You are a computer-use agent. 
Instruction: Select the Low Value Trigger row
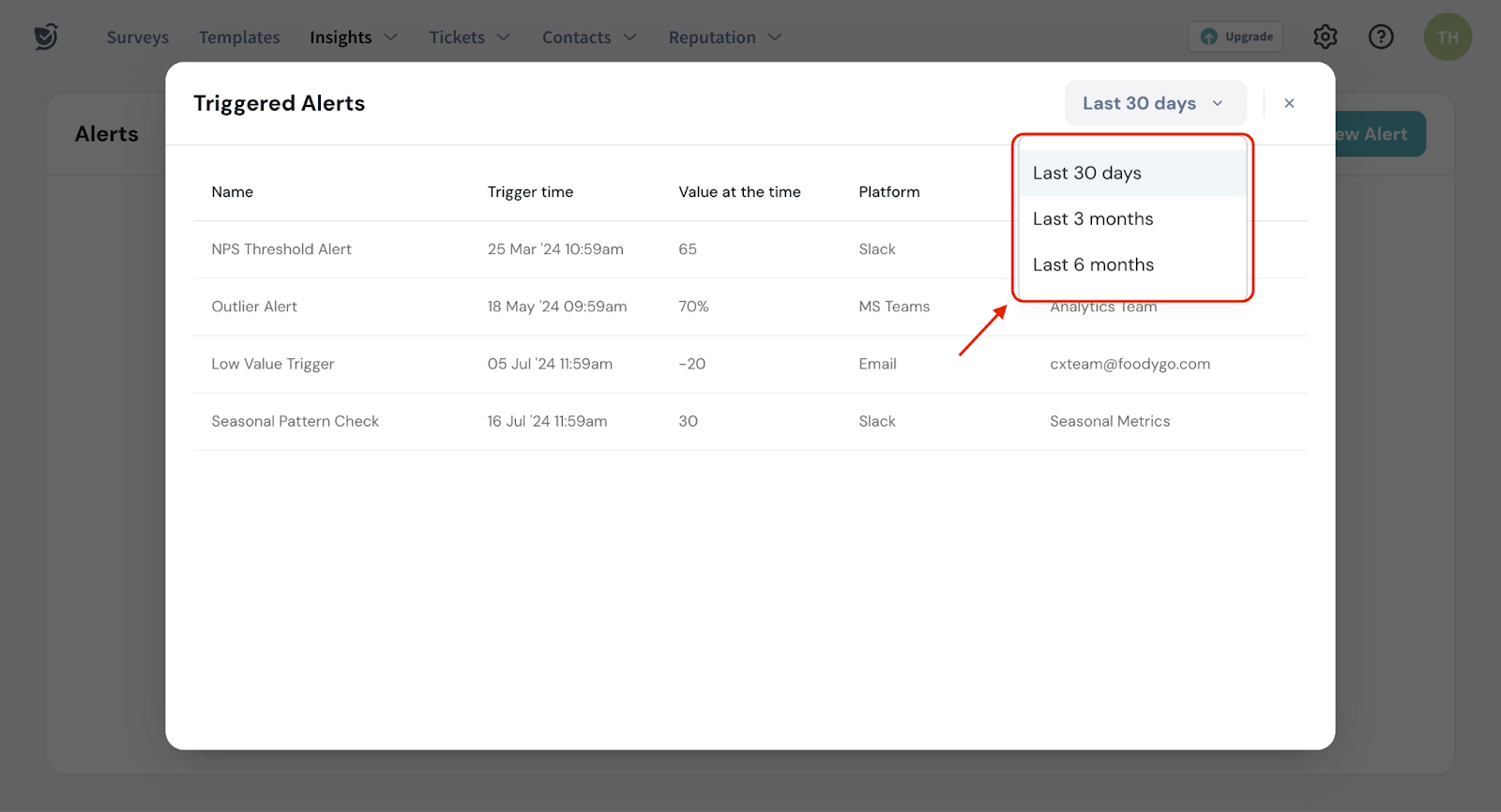273,364
